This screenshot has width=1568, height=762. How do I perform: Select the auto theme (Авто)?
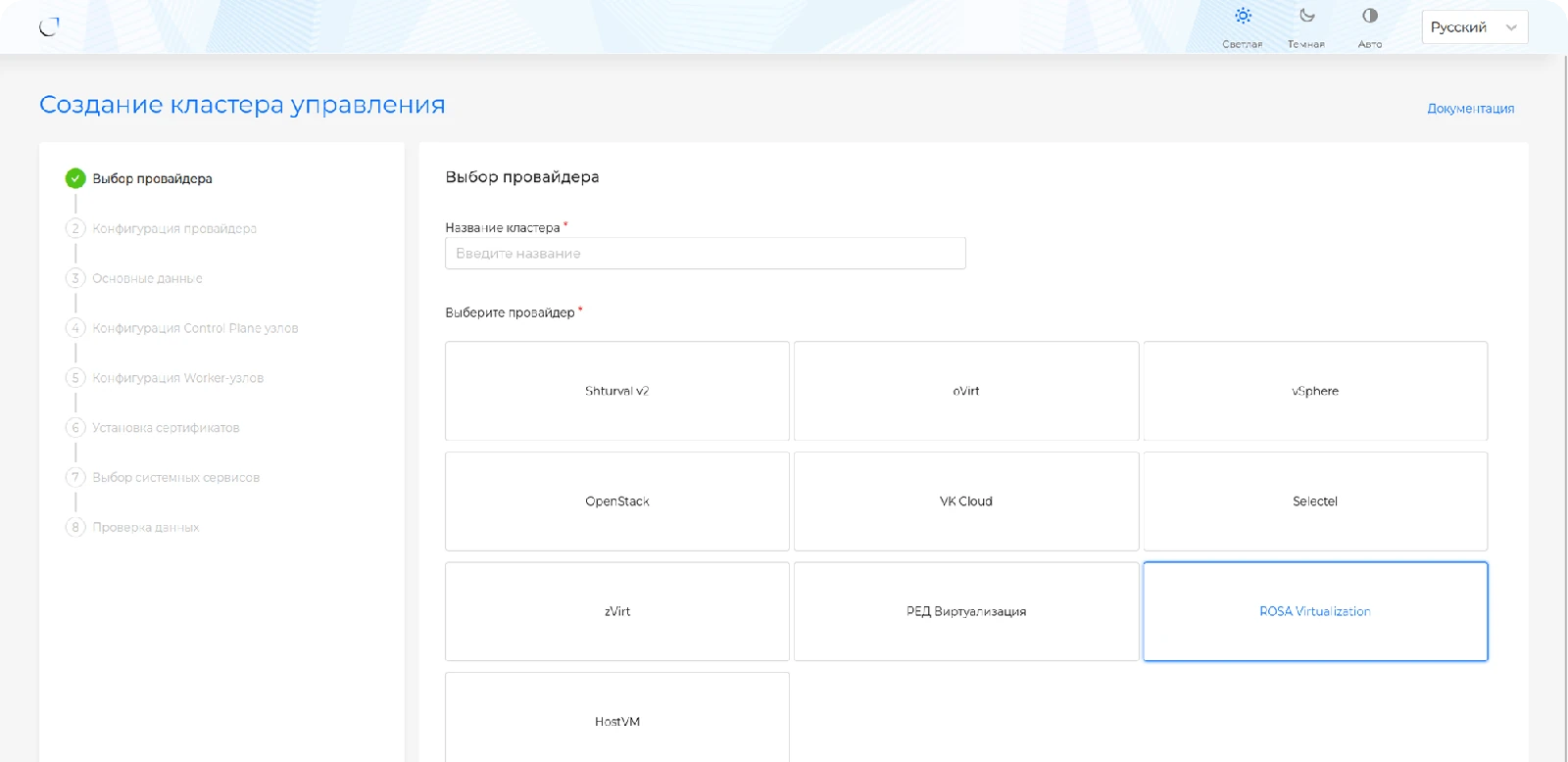coord(1370,27)
